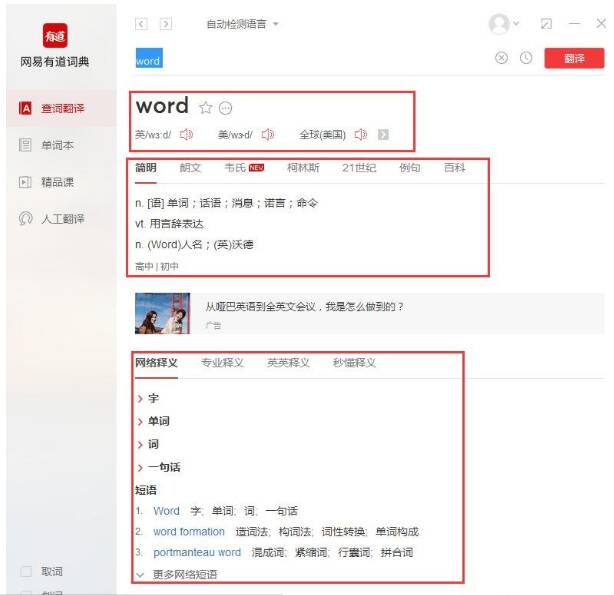Open the Word phrase link
The width and height of the screenshot is (614, 595).
tap(166, 511)
